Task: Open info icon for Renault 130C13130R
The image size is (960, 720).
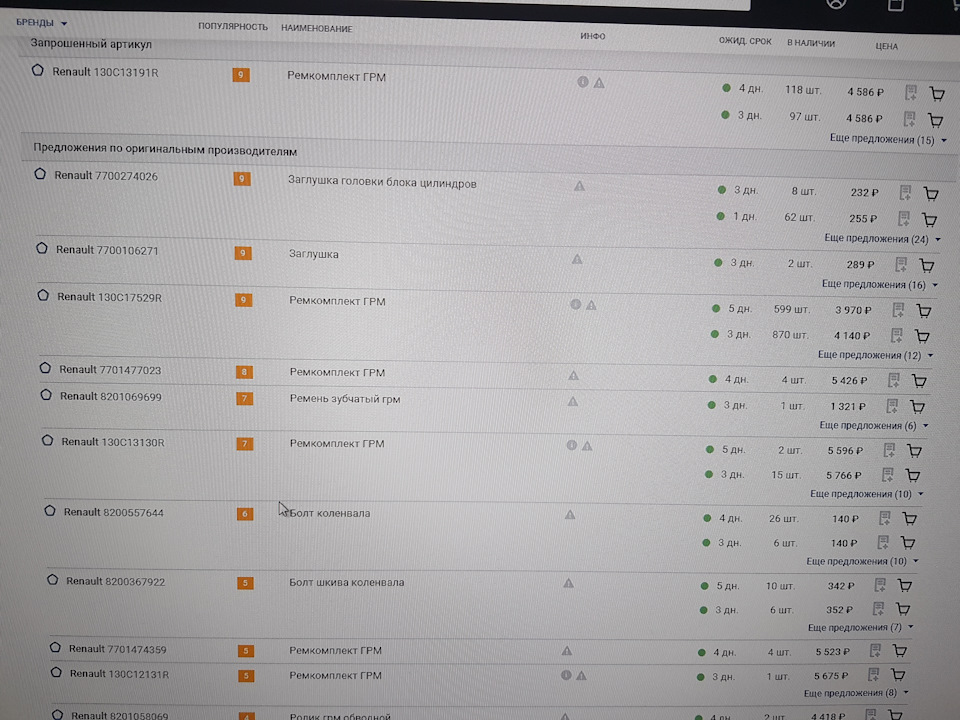Action: click(x=571, y=445)
